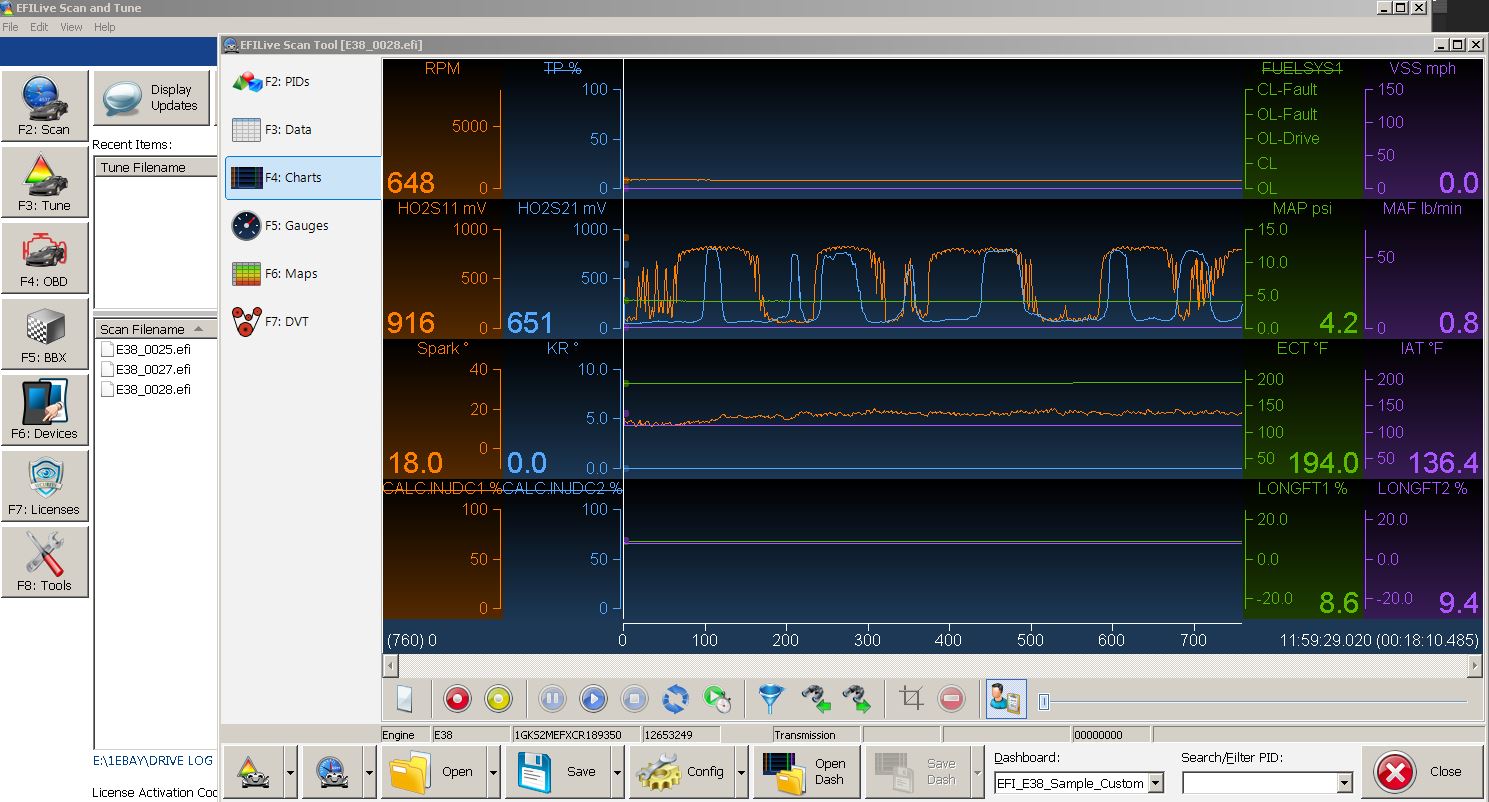This screenshot has height=802, width=1489.
Task: Click the Tune Filename column header
Action: click(x=155, y=167)
